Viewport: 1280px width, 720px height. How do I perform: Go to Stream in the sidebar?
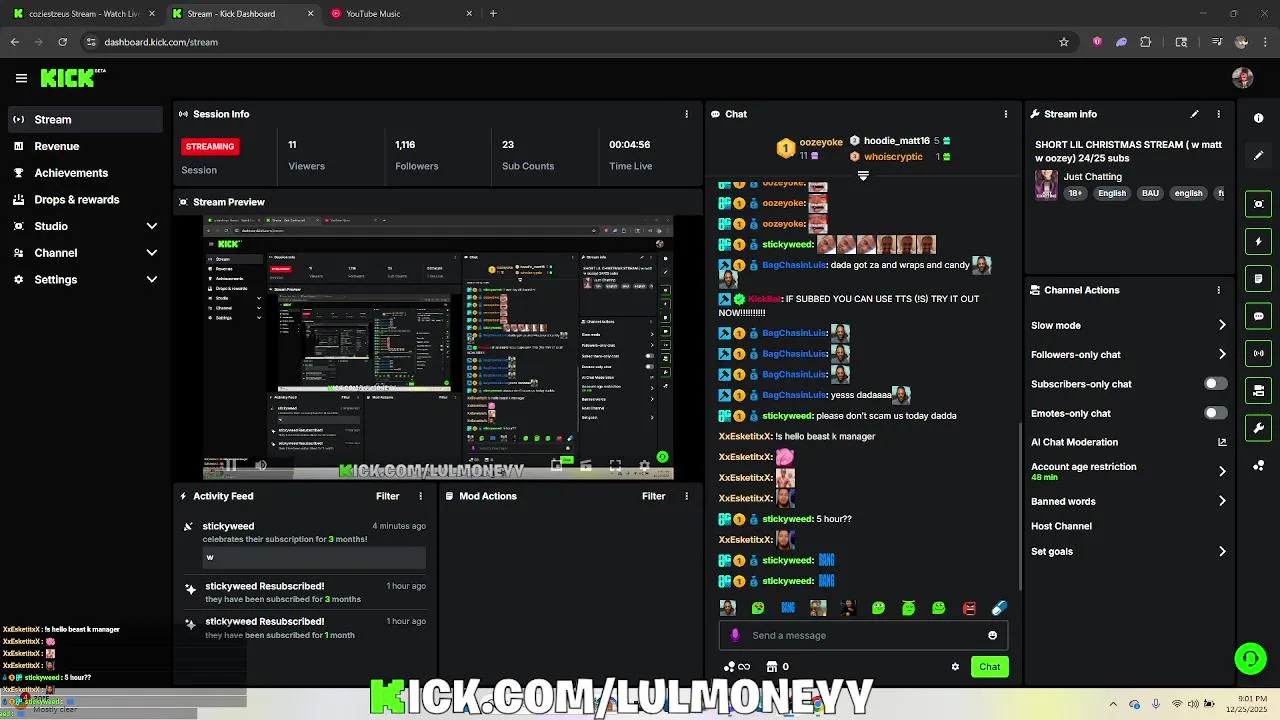84,119
